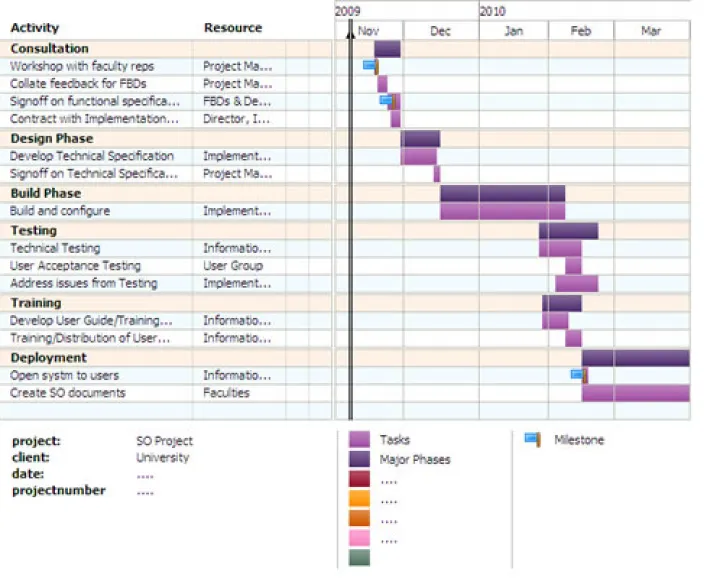Click the Milestone icon in the legend
The width and height of the screenshot is (720, 581).
533,439
